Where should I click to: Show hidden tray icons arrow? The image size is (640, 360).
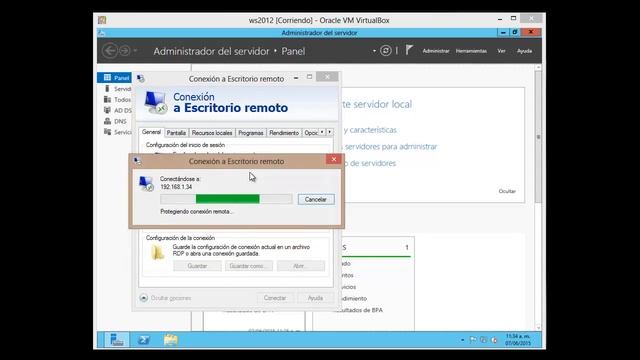(462, 340)
